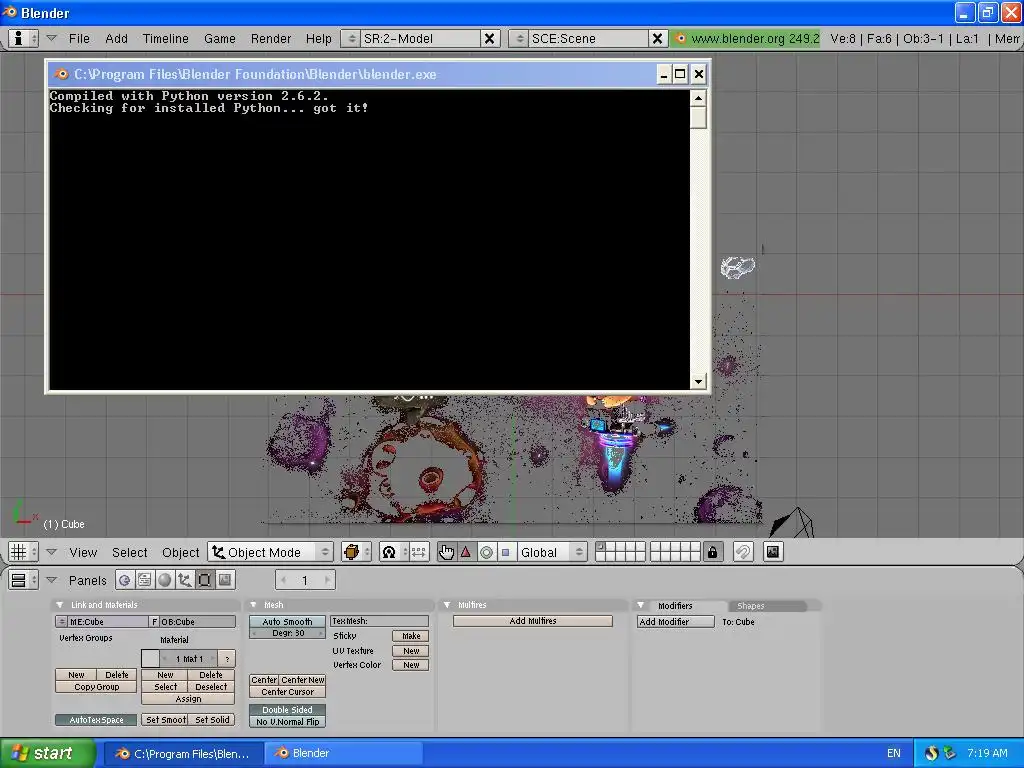
Task: Collapse the Link and Materials panel
Action: (x=59, y=605)
